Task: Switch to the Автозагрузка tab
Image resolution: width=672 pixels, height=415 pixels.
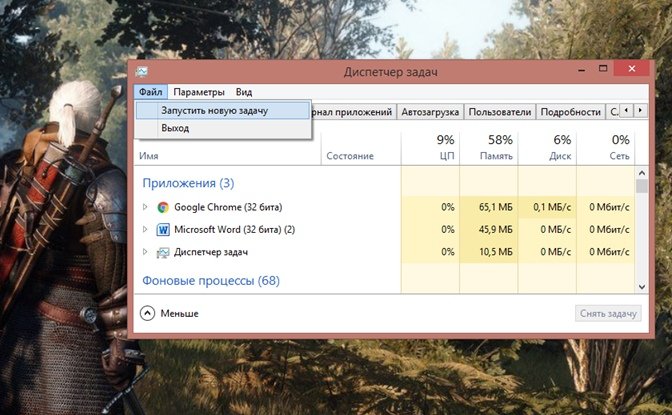Action: [x=430, y=112]
